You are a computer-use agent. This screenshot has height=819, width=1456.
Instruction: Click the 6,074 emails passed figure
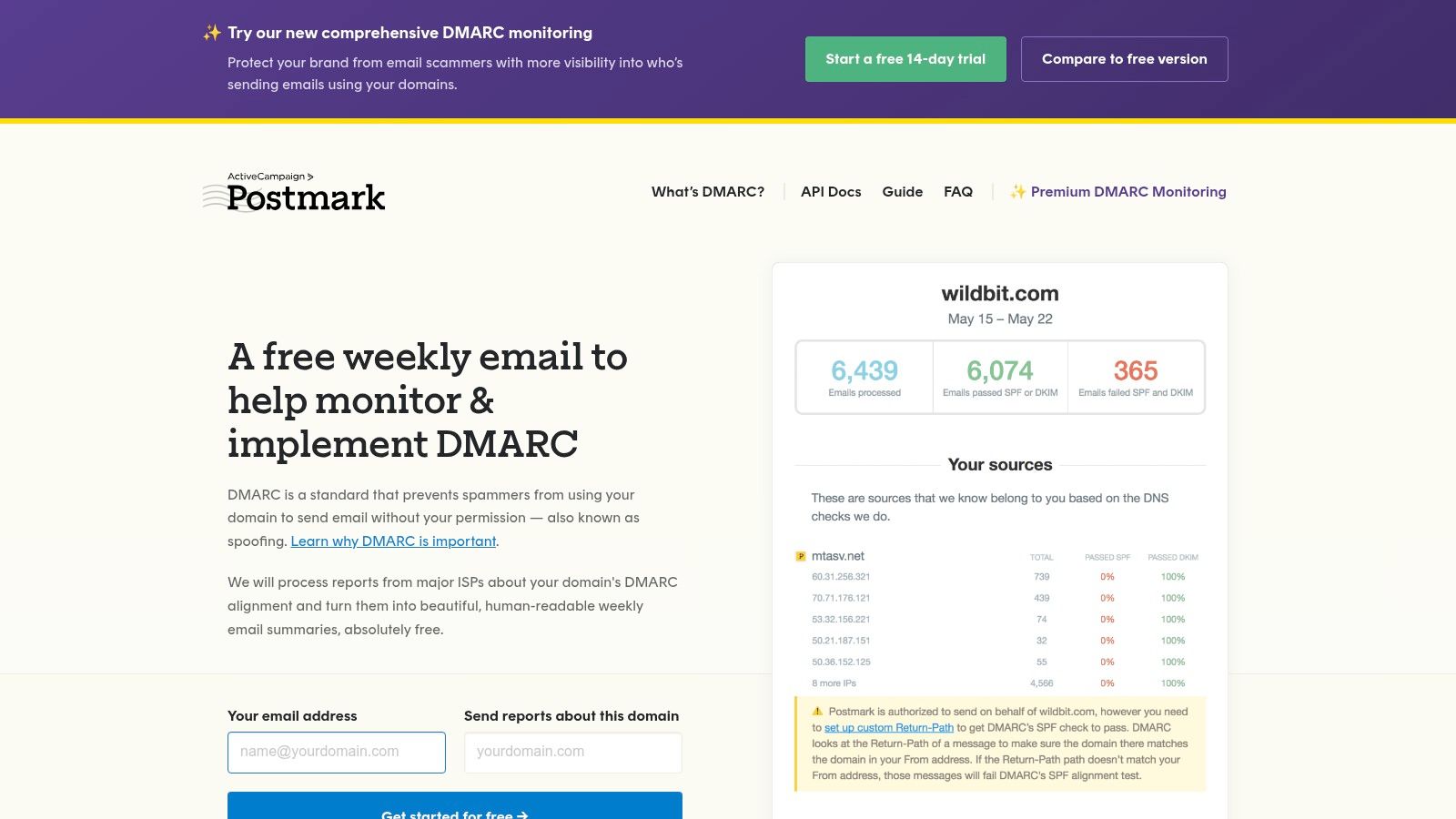[1000, 371]
